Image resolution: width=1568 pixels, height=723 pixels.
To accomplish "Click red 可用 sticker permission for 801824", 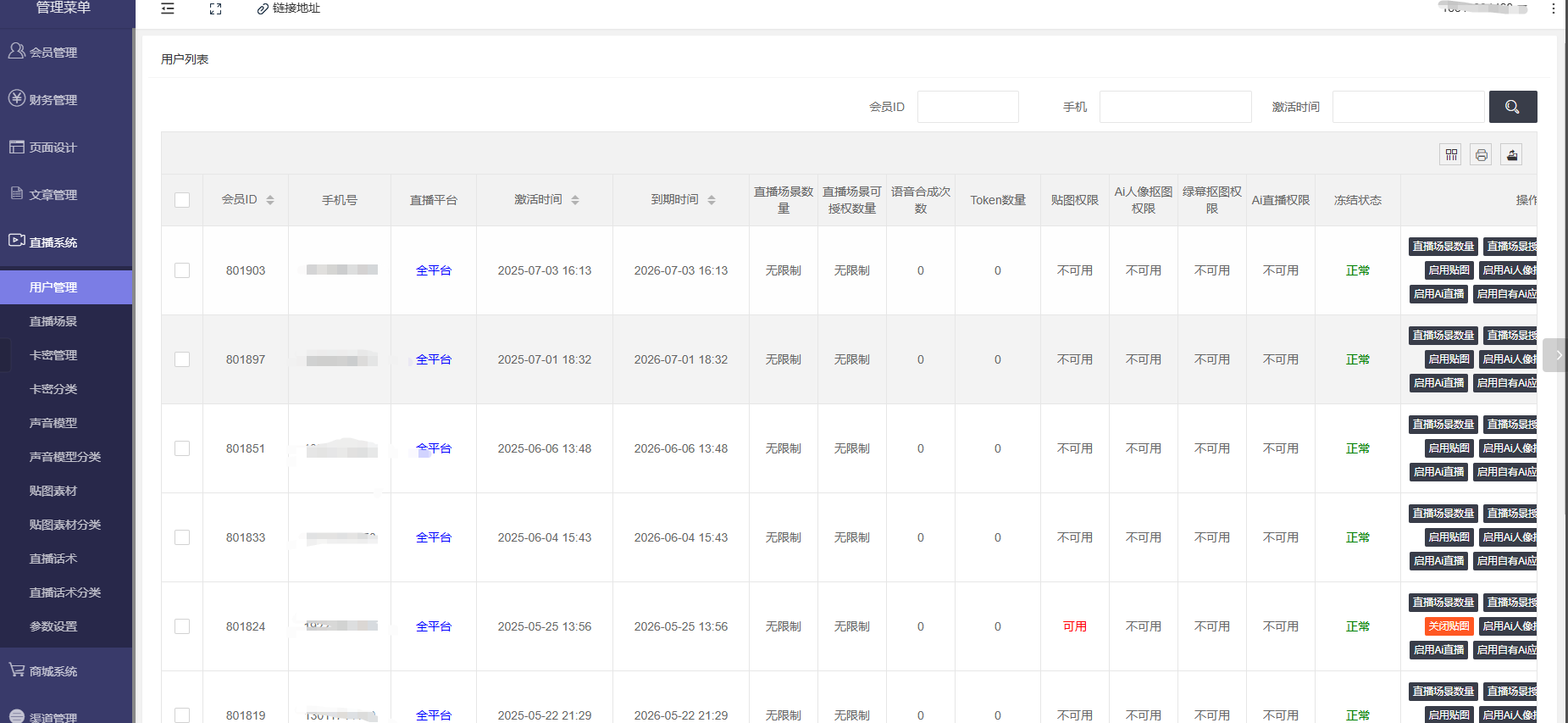I will (1075, 626).
